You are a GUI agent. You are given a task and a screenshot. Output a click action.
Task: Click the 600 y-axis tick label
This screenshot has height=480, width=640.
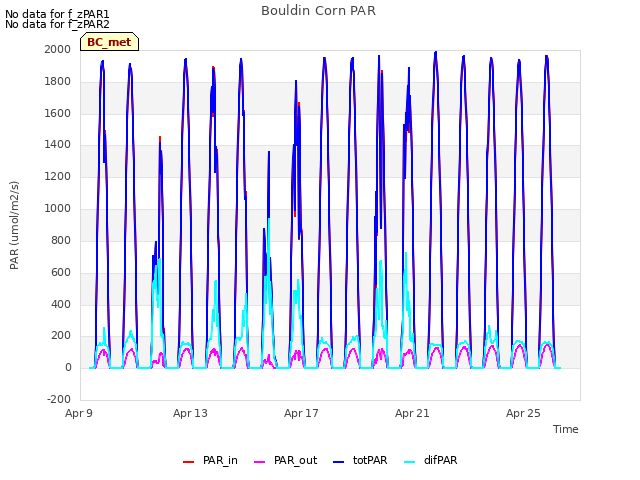coord(61,272)
